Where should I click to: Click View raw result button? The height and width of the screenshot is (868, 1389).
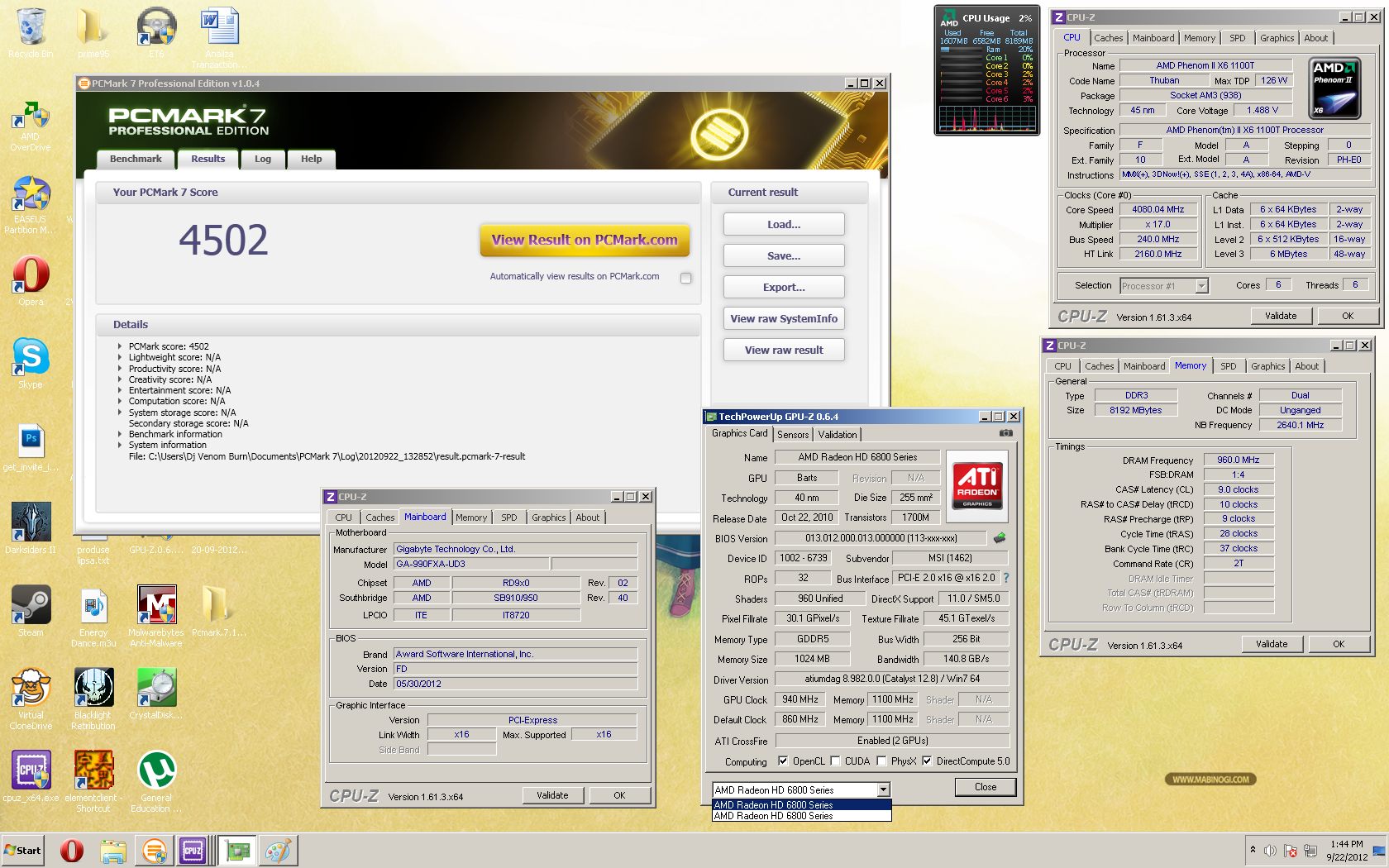click(784, 350)
